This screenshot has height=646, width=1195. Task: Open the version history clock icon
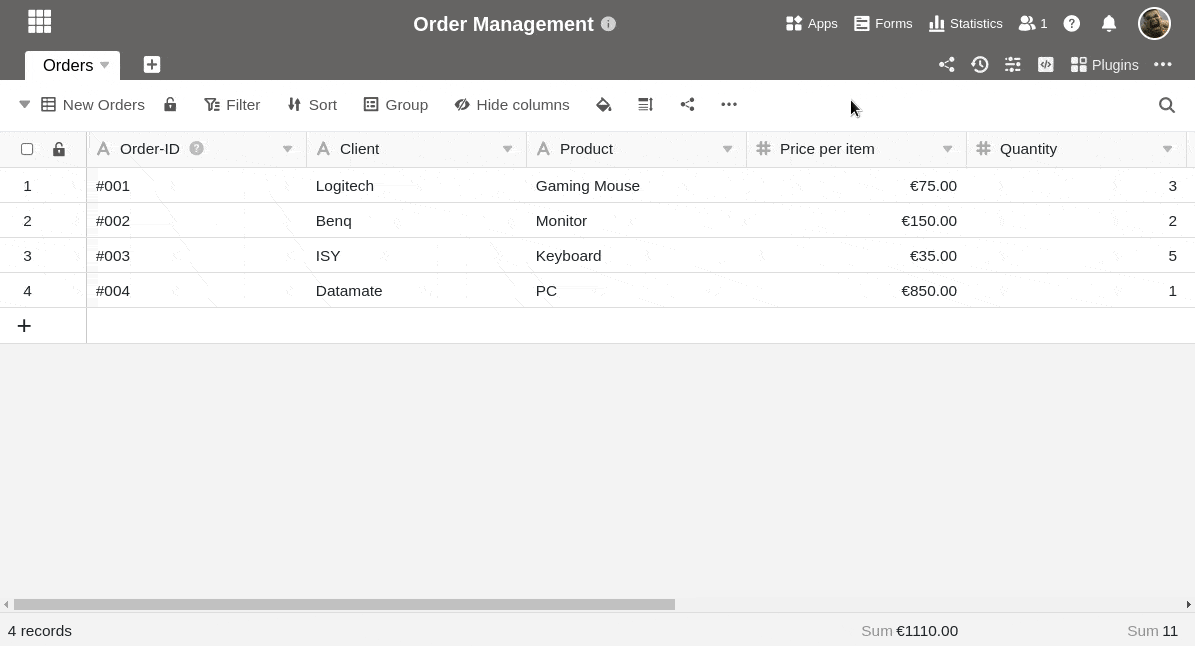pos(979,65)
